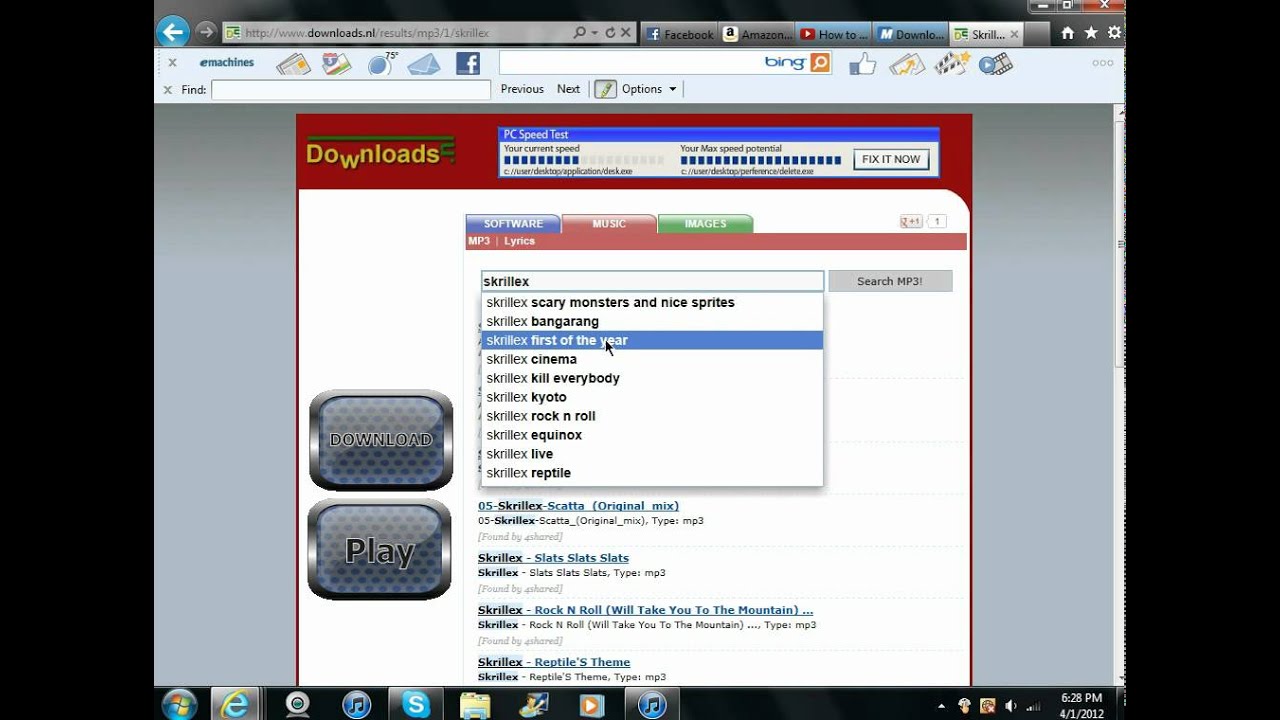This screenshot has width=1280, height=720.
Task: Open Skrillex - Rock N Roll result link
Action: [645, 610]
